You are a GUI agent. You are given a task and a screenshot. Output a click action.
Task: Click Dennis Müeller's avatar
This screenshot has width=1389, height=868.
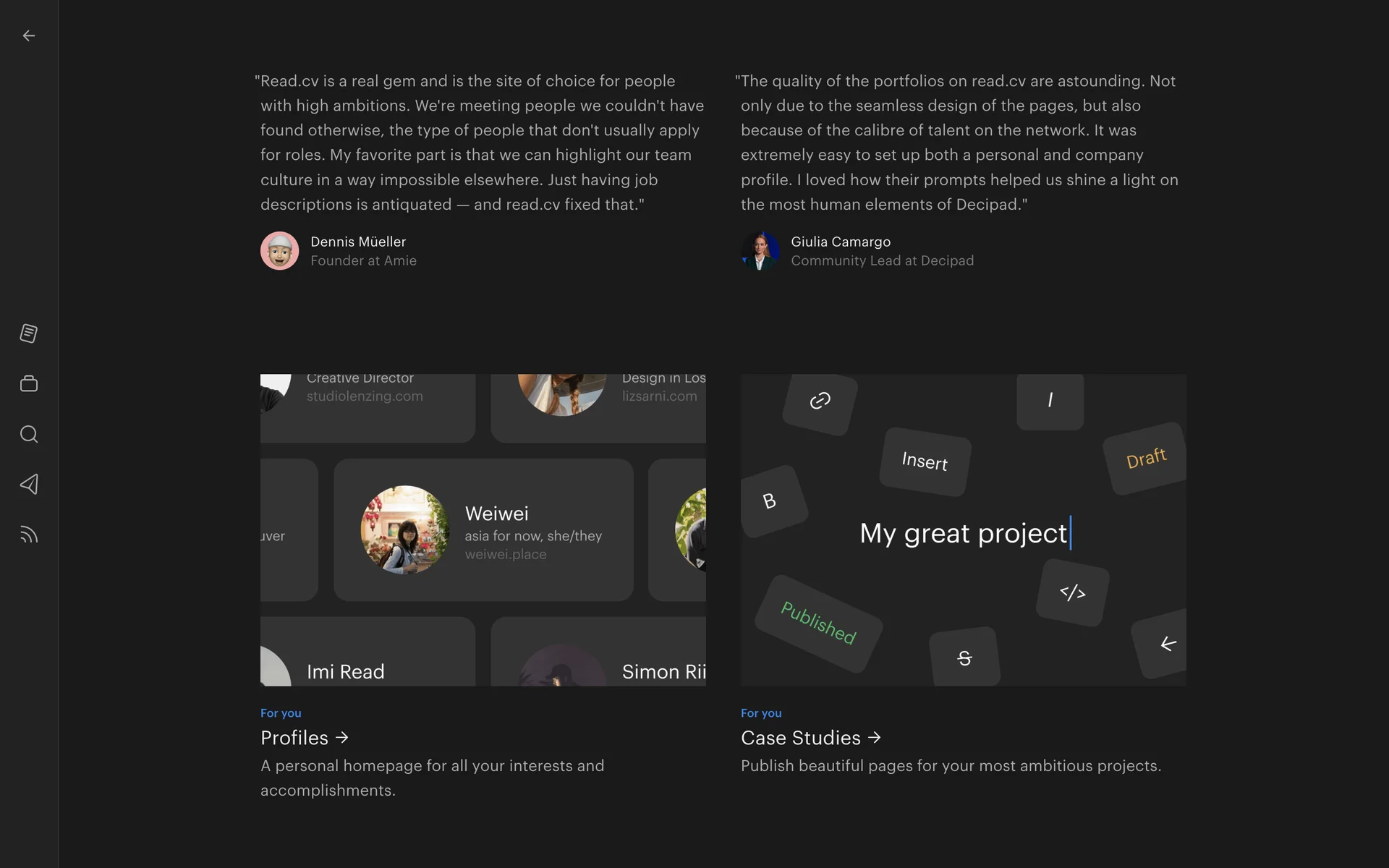[x=280, y=251]
